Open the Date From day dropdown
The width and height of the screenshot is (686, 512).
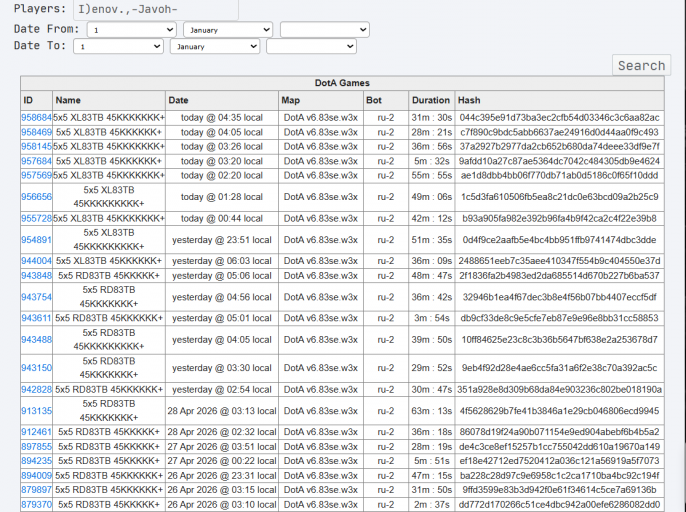click(132, 30)
